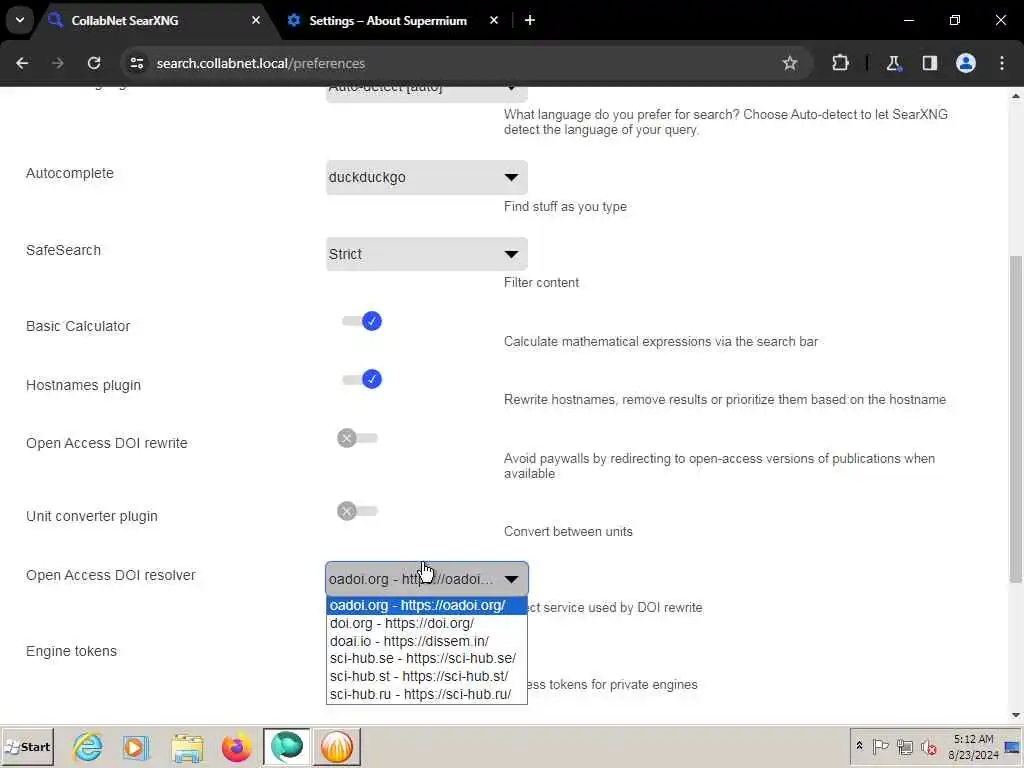
Task: Open Windows Media Player from taskbar
Action: coord(136,746)
